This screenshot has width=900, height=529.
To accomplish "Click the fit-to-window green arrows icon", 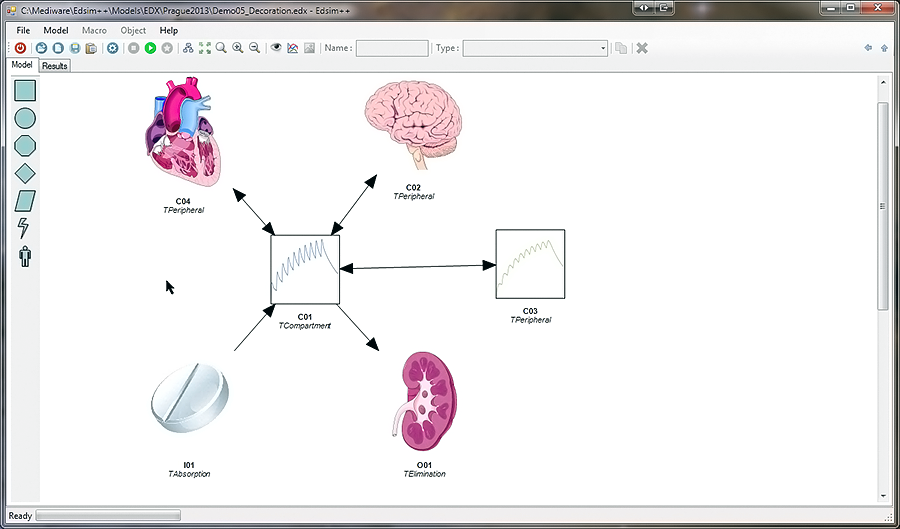I will 205,48.
